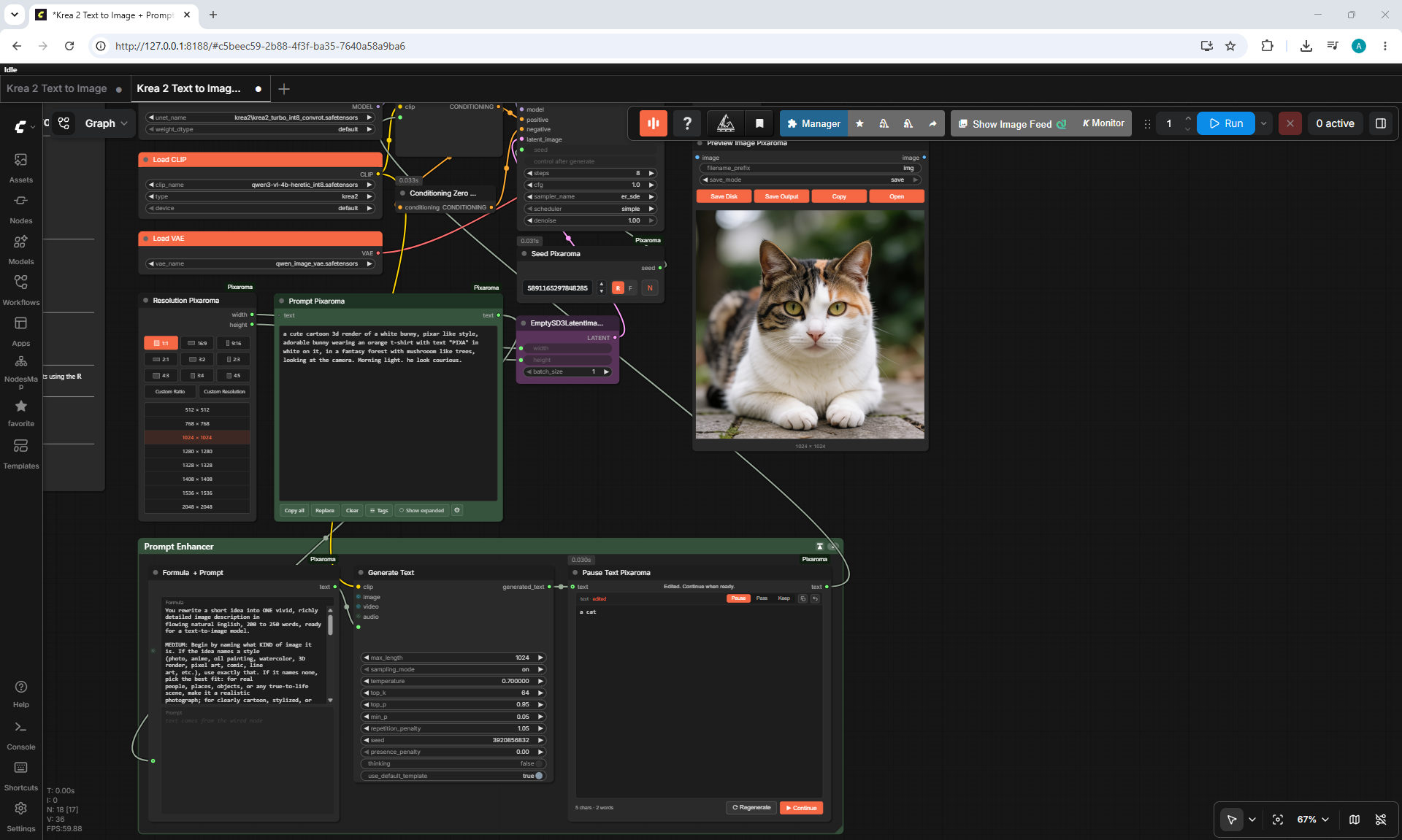The image size is (1402, 840).
Task: Toggle Show expanded in Prompt Pixaroma
Action: (x=422, y=510)
